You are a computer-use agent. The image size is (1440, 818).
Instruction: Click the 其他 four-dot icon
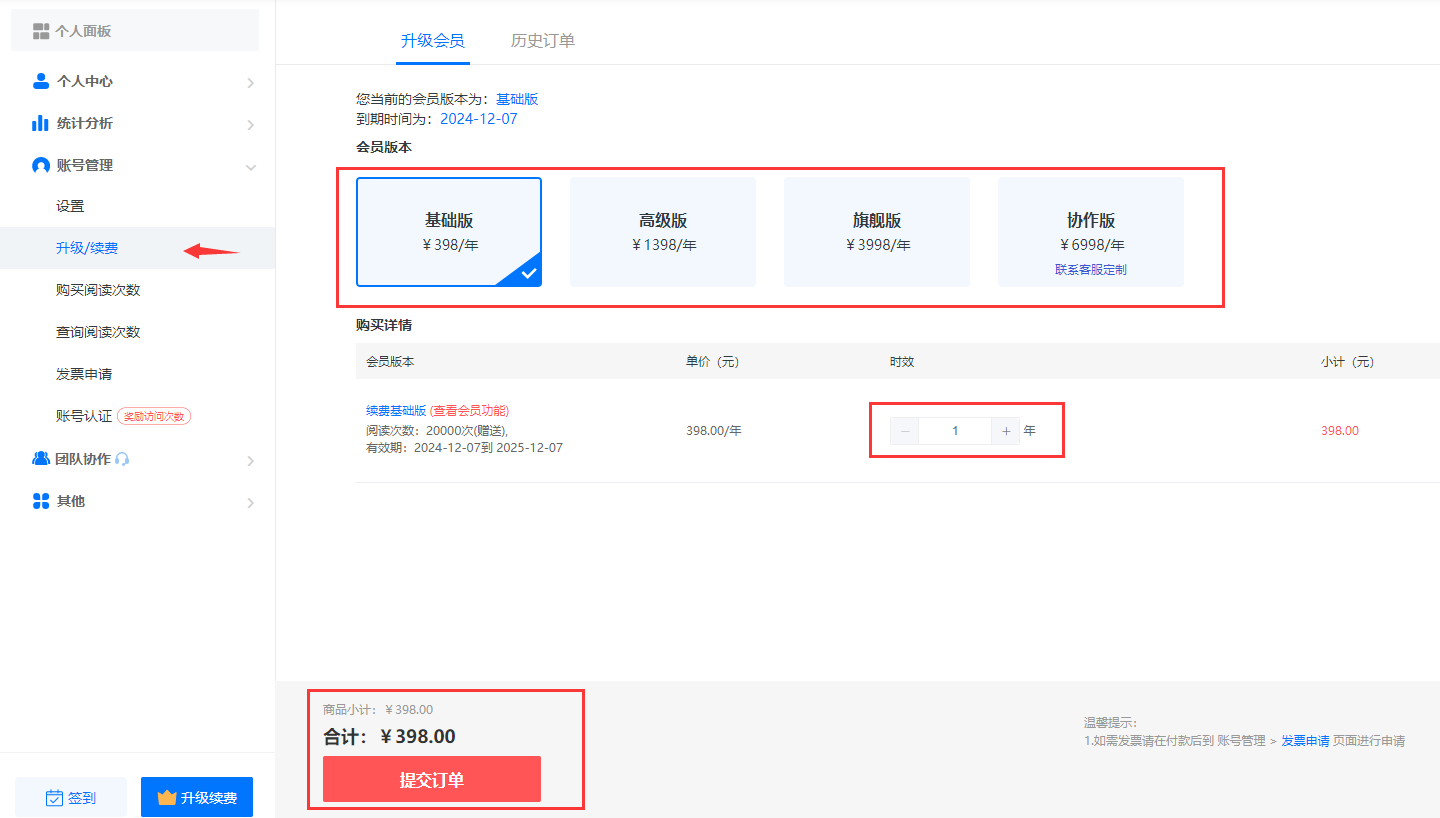(41, 501)
